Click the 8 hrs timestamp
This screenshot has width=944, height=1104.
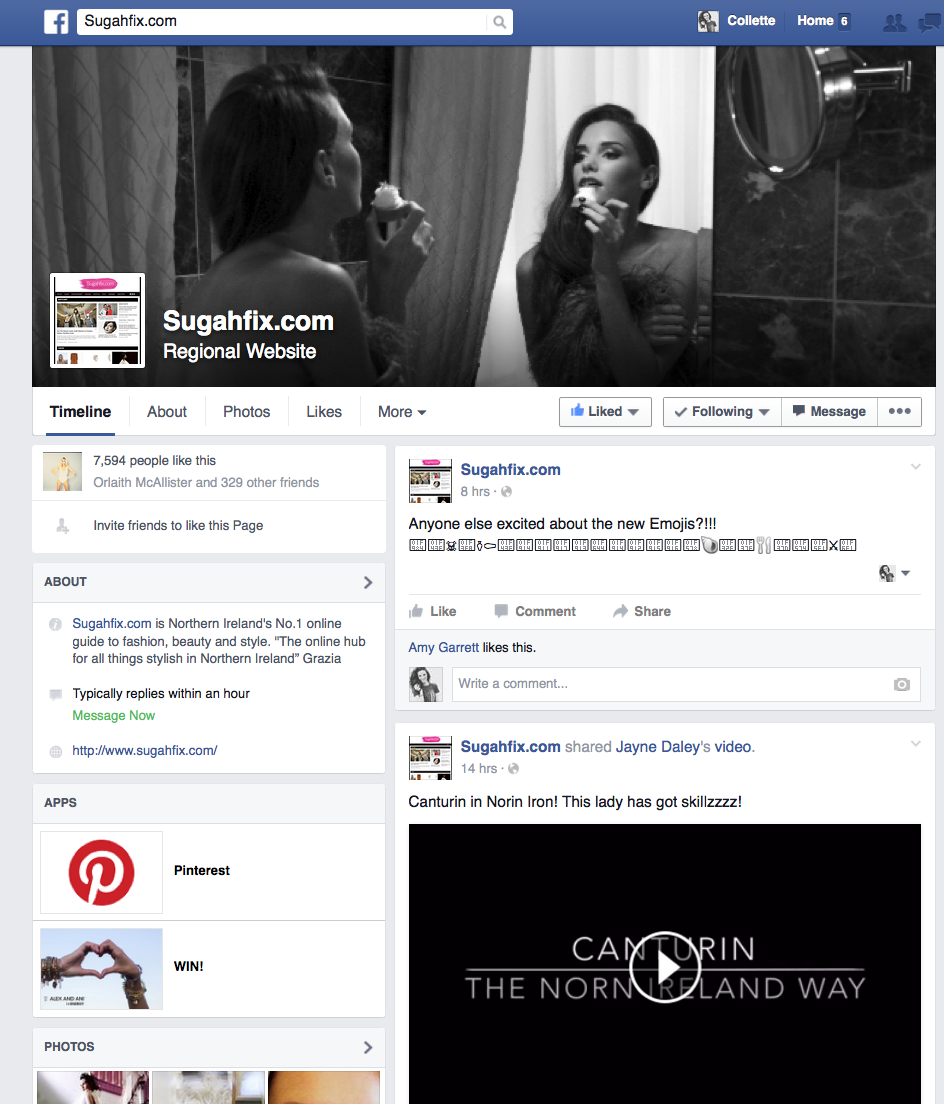[475, 491]
